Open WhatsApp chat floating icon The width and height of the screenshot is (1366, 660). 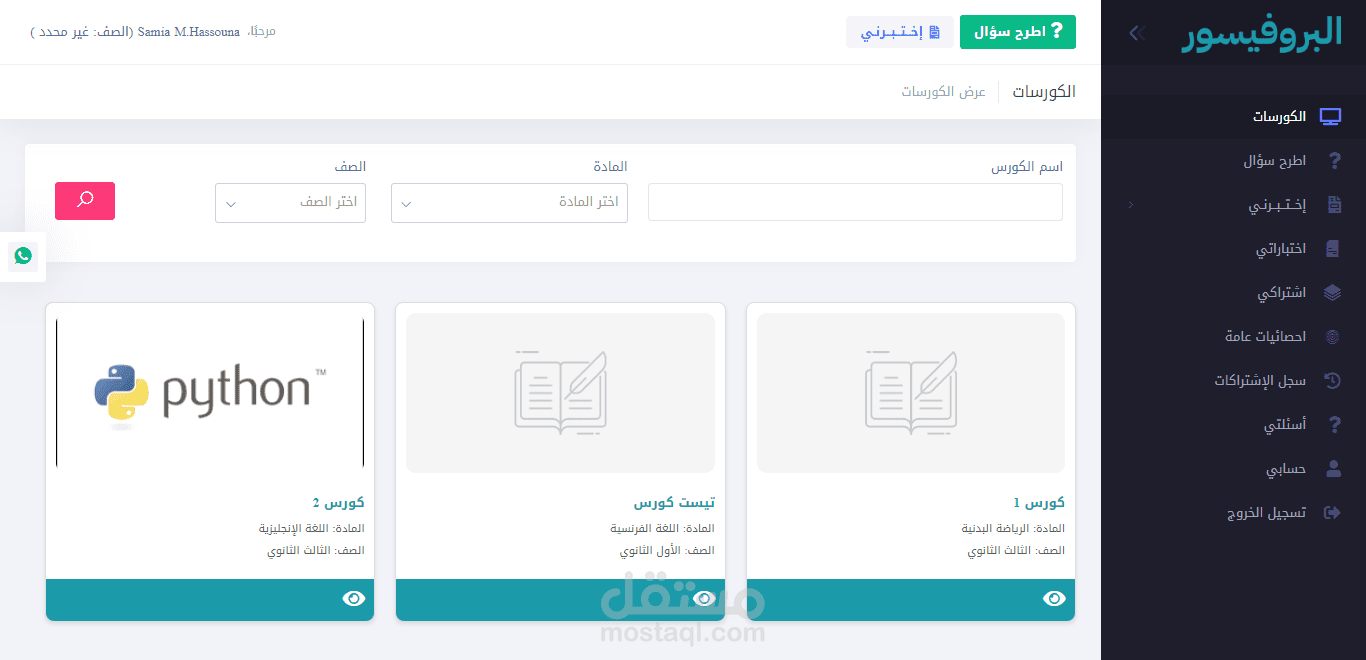[23, 256]
